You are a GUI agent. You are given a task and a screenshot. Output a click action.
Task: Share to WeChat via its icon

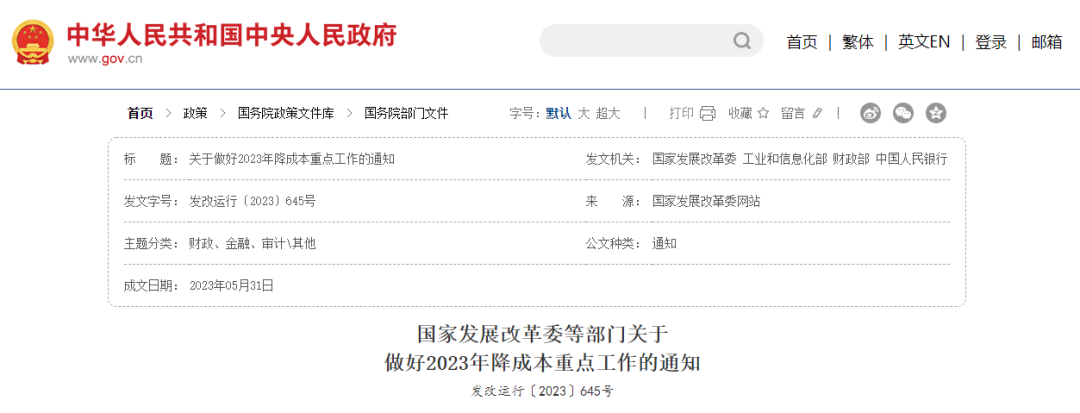pos(903,113)
